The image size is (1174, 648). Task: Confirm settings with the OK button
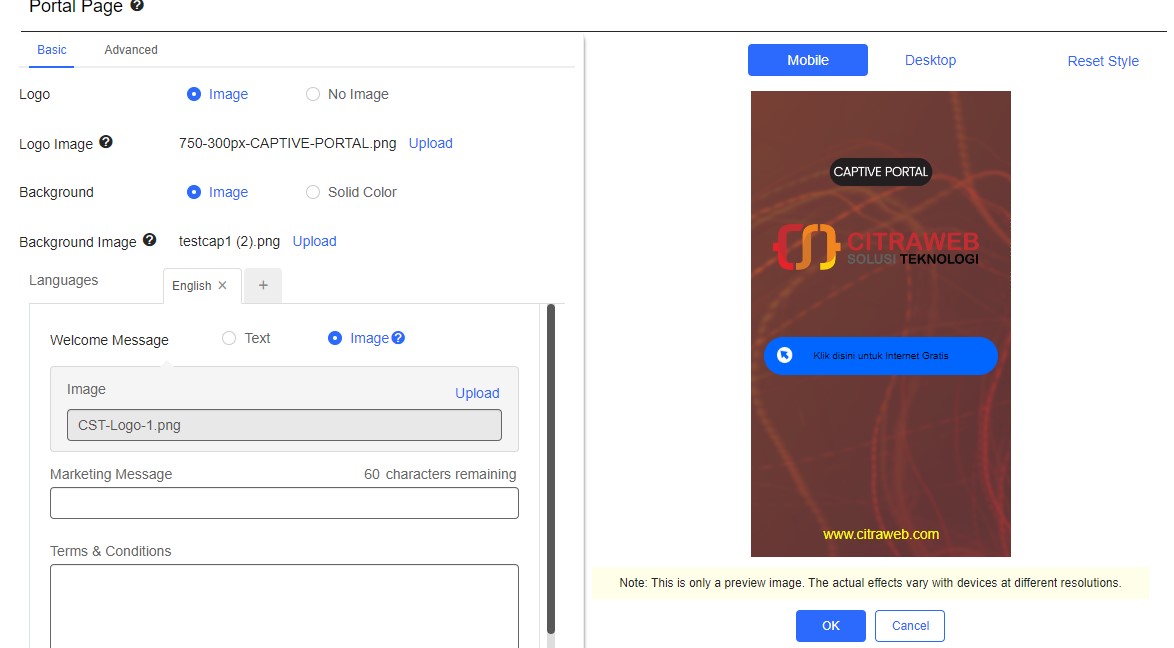point(830,625)
